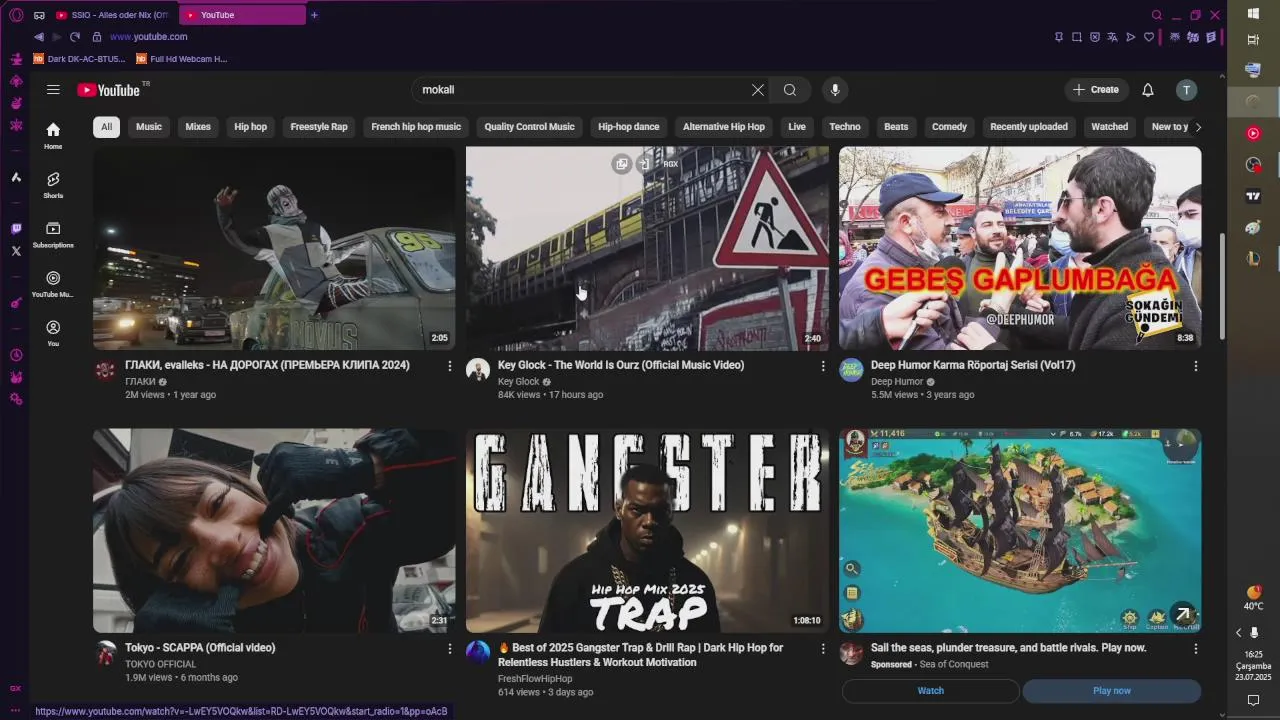Click the Watch button on ad
Image resolution: width=1280 pixels, height=720 pixels.
[x=931, y=691]
